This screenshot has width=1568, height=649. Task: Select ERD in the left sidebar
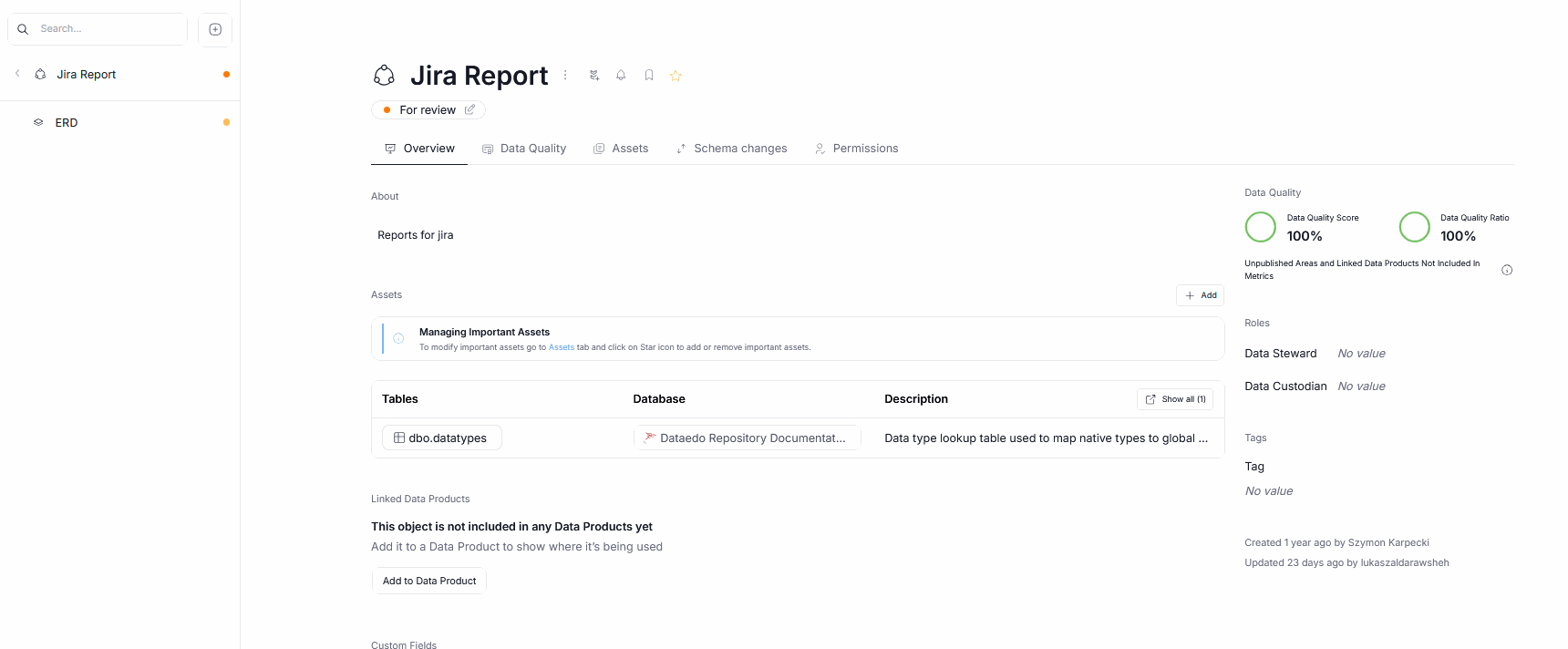[x=67, y=122]
